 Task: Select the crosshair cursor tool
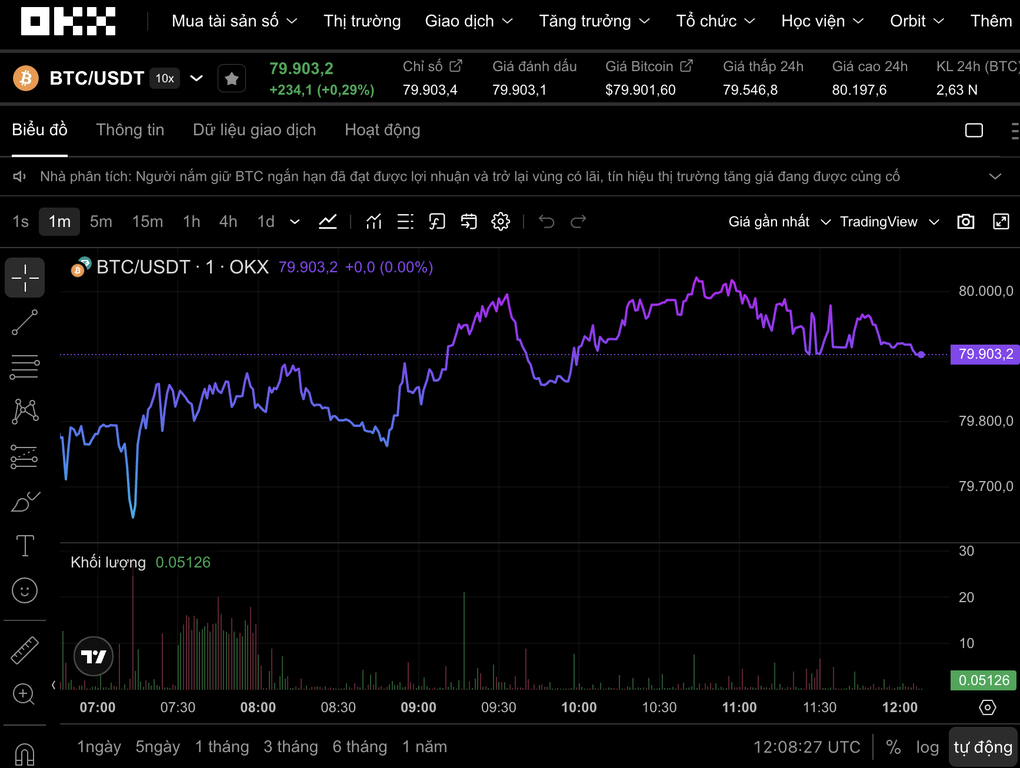click(x=25, y=278)
